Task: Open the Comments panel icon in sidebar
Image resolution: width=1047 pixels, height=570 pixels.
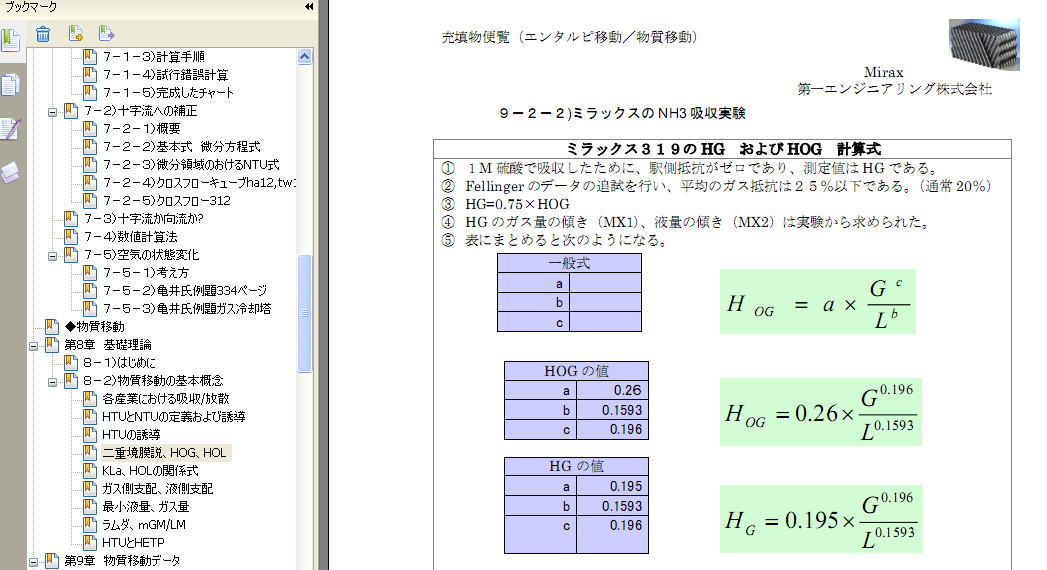Action: tap(11, 173)
